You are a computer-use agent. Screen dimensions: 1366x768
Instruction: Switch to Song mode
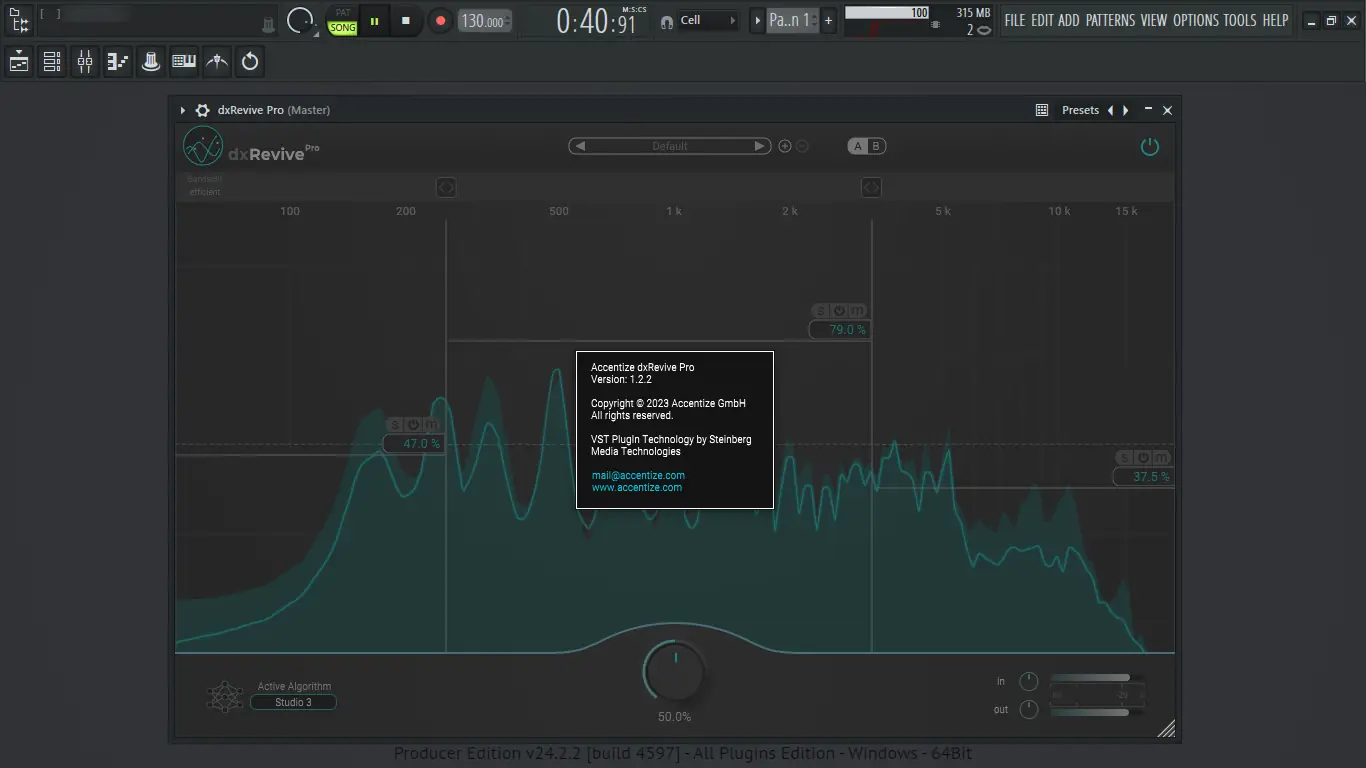343,28
